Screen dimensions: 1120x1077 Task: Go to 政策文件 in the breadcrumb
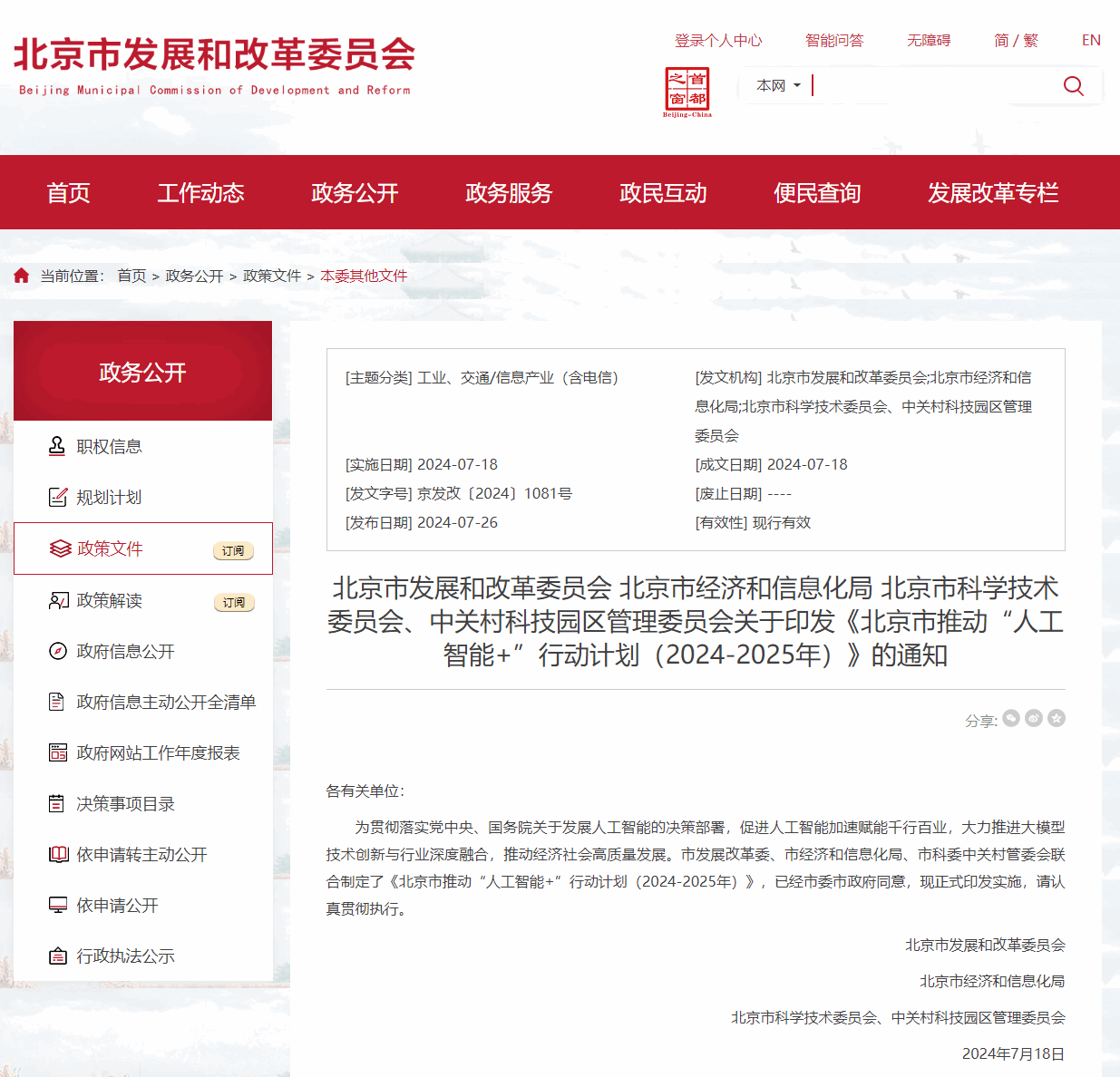(x=272, y=276)
